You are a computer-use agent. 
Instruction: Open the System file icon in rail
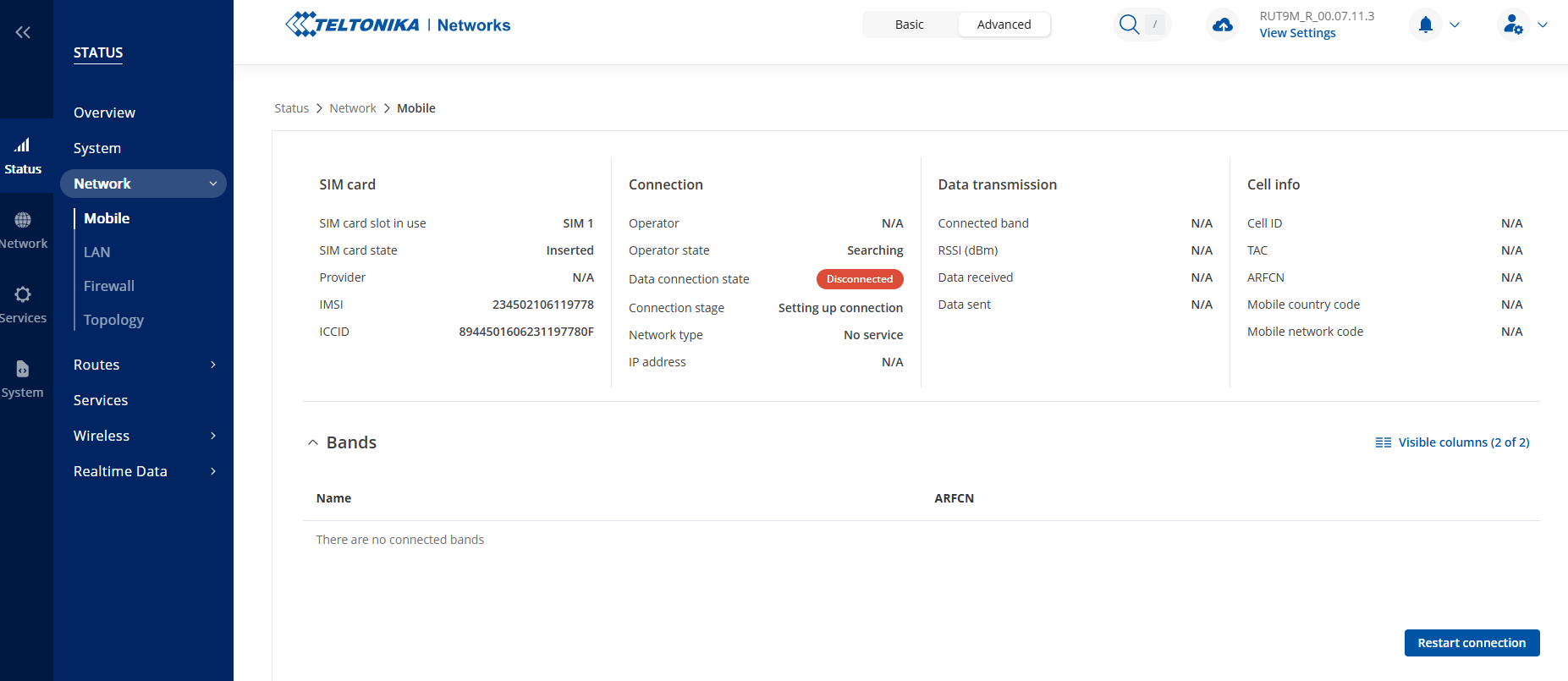23,369
